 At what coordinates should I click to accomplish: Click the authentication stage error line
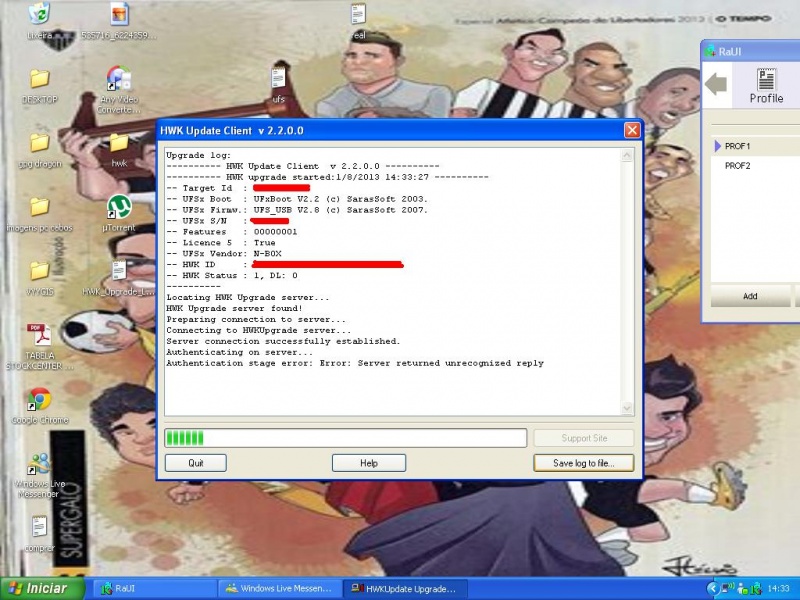(355, 363)
